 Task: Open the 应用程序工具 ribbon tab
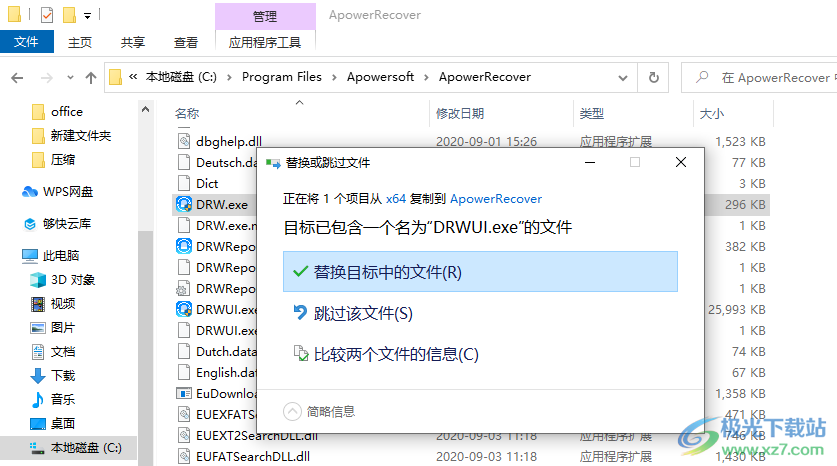(x=265, y=42)
